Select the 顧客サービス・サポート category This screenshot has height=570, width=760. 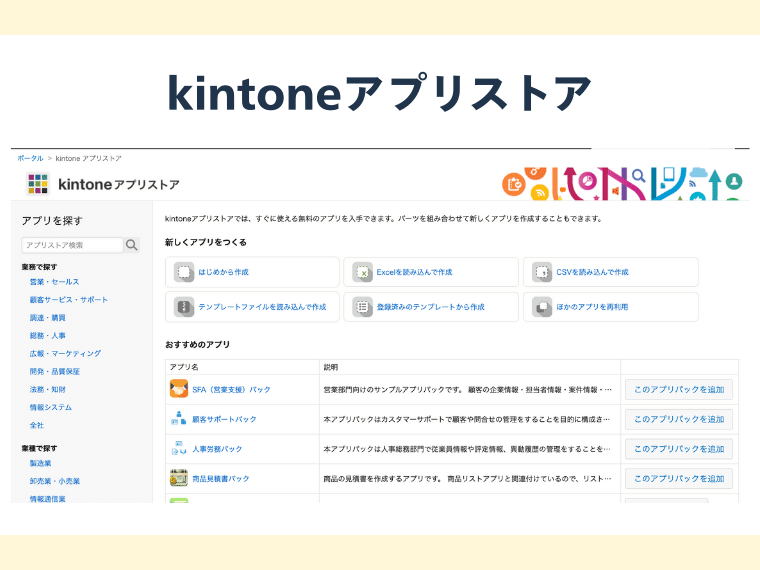68,300
